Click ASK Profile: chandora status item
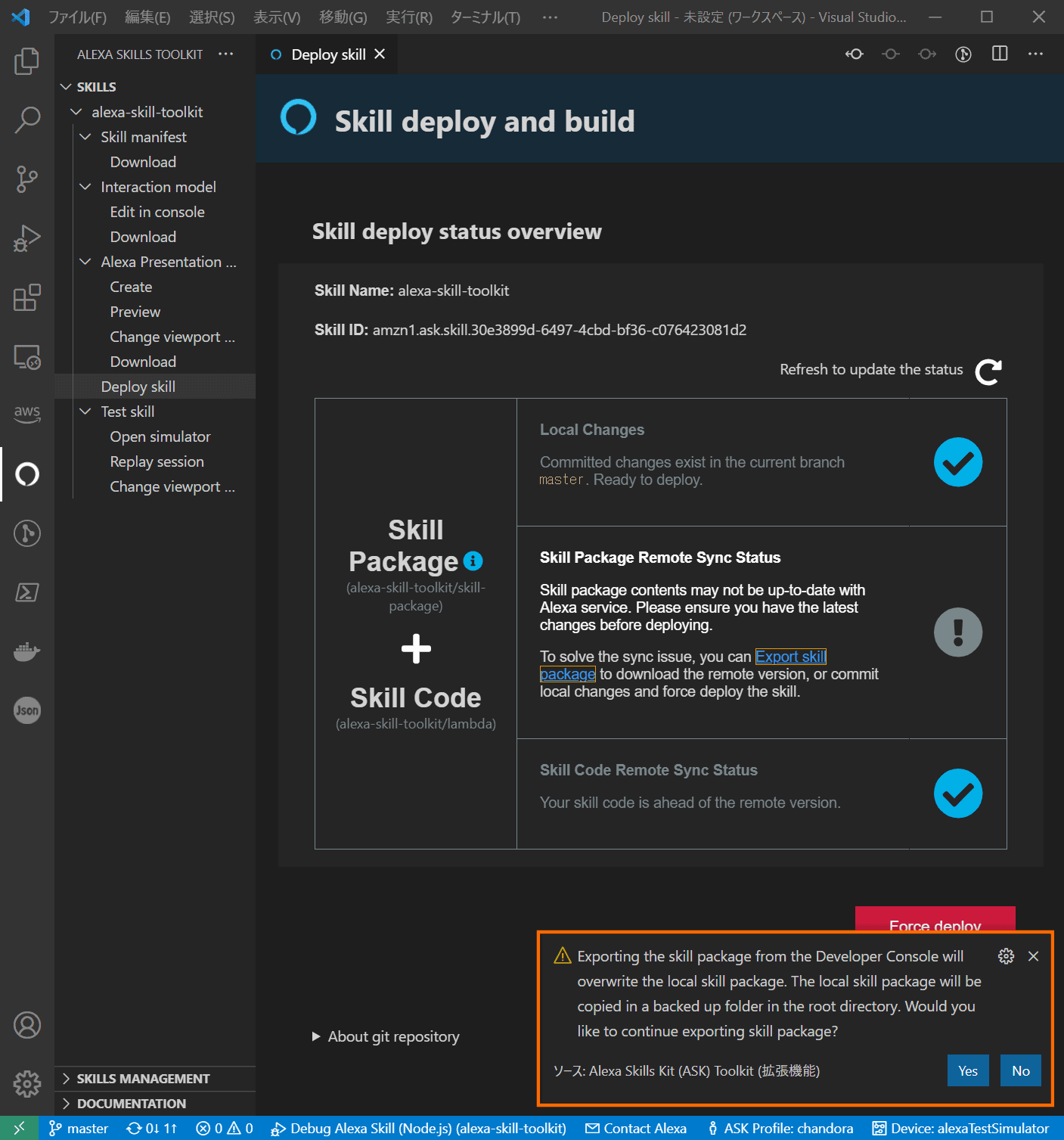 tap(780, 1128)
